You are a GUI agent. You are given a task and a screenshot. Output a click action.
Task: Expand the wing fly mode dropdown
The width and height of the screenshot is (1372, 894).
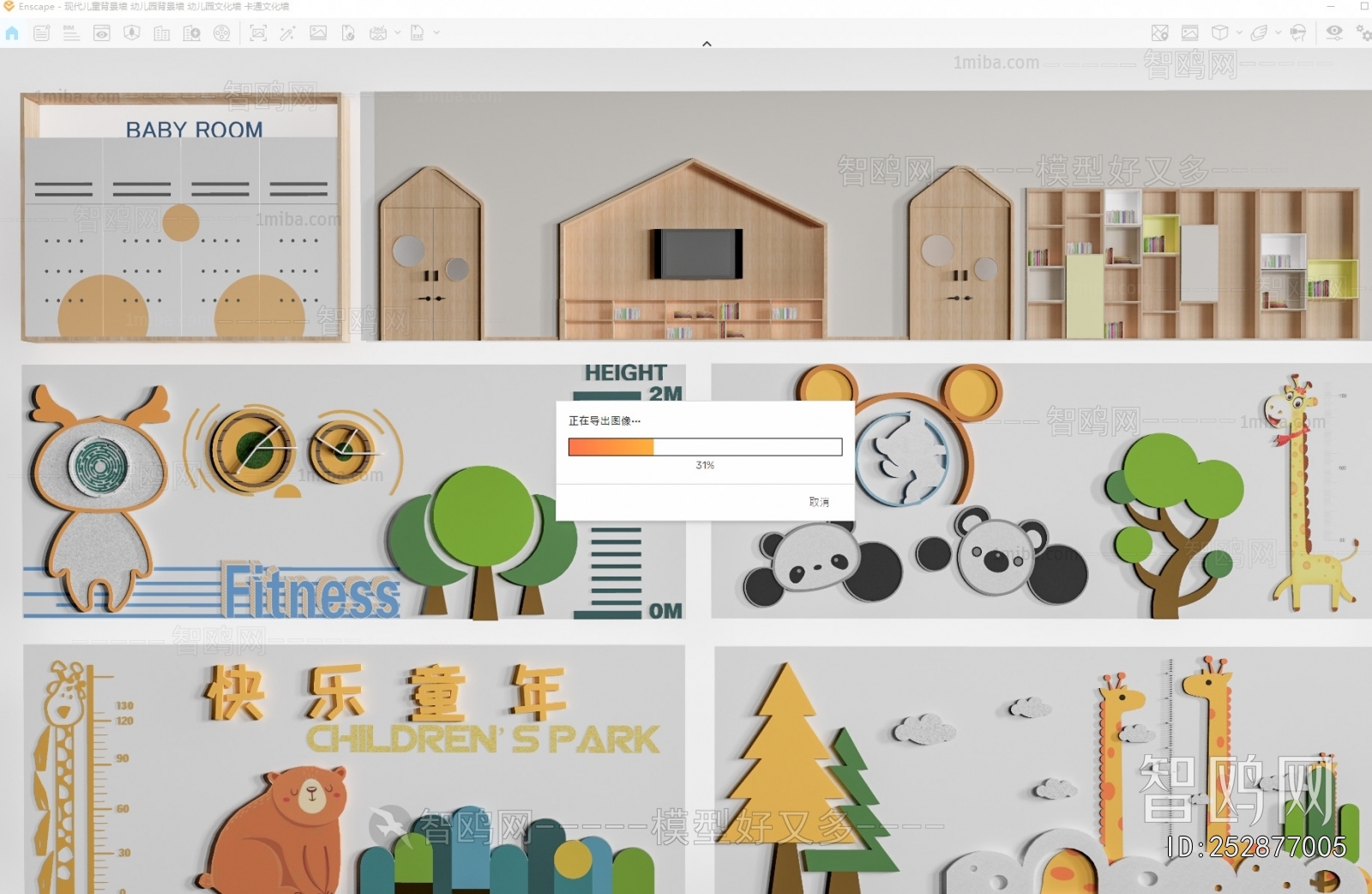click(x=1278, y=33)
